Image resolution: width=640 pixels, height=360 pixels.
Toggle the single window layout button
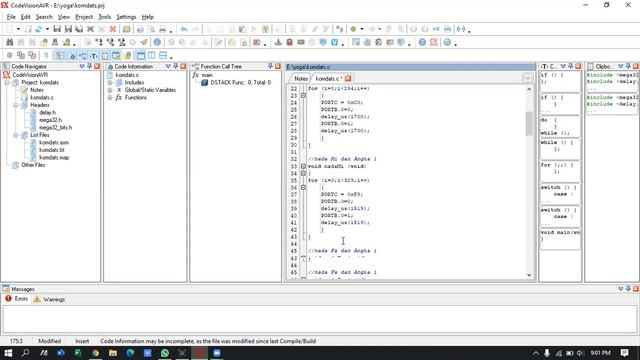pyautogui.click(x=141, y=56)
